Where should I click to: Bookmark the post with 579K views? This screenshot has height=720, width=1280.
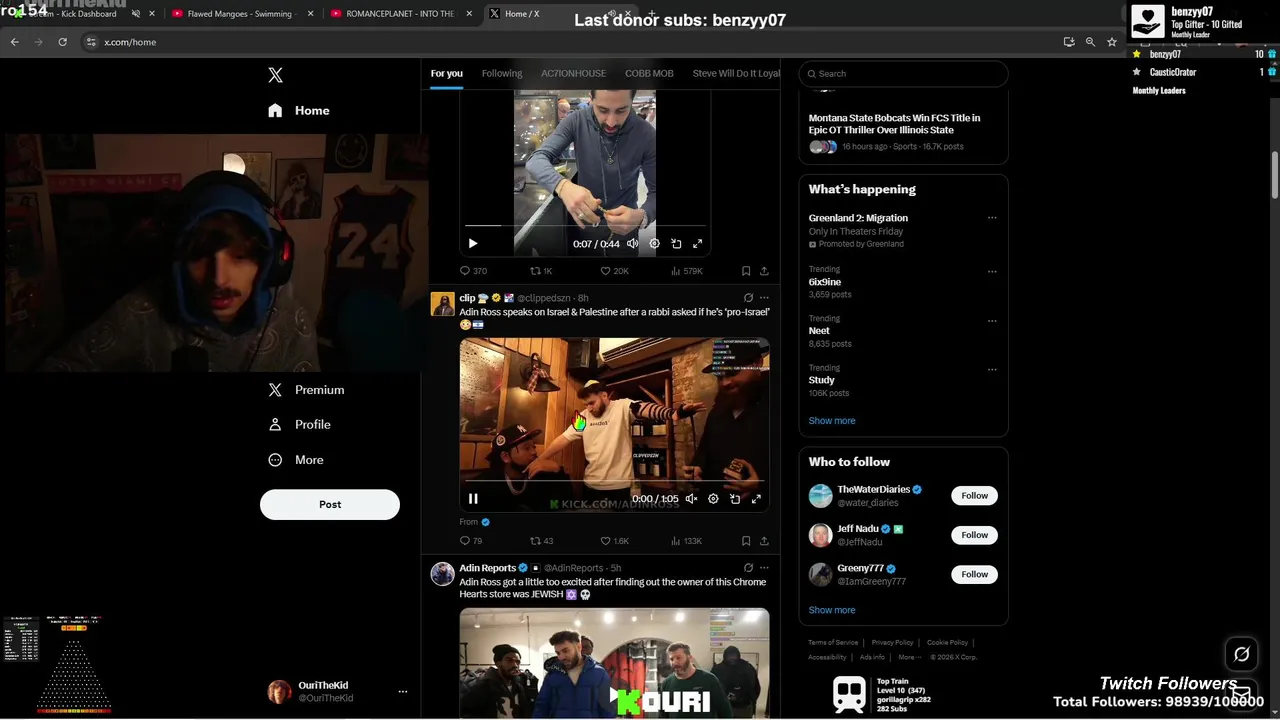(746, 271)
